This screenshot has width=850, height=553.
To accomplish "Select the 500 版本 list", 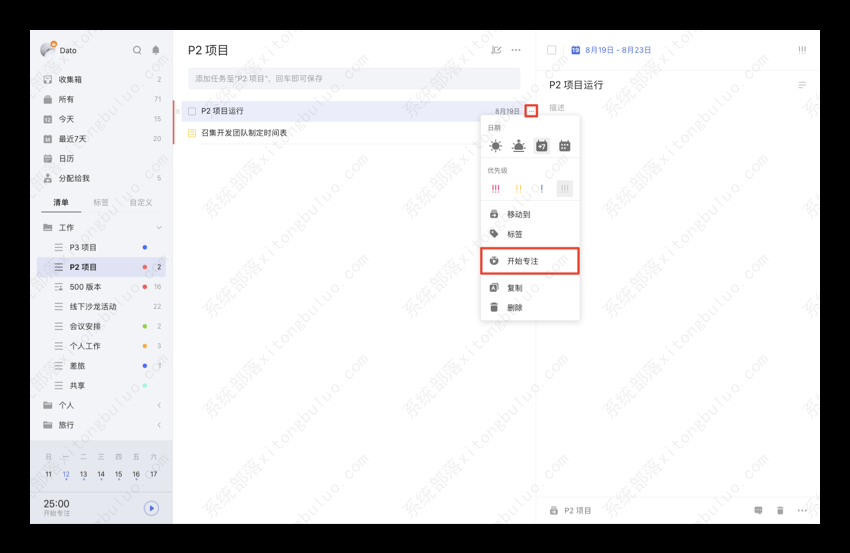I will (102, 287).
